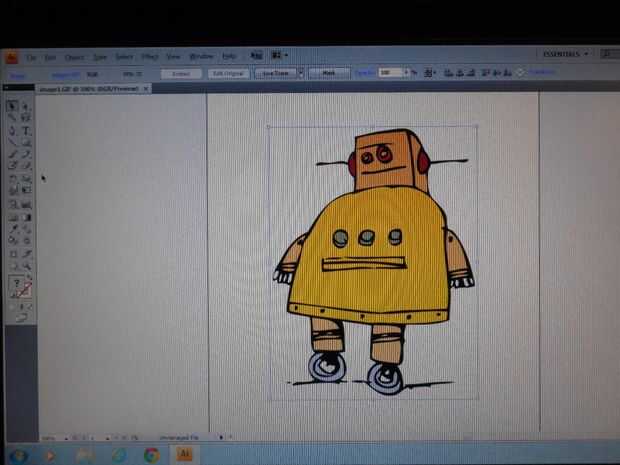Select the Live Paint Selection tool
620x465 pixels.
pos(26,240)
